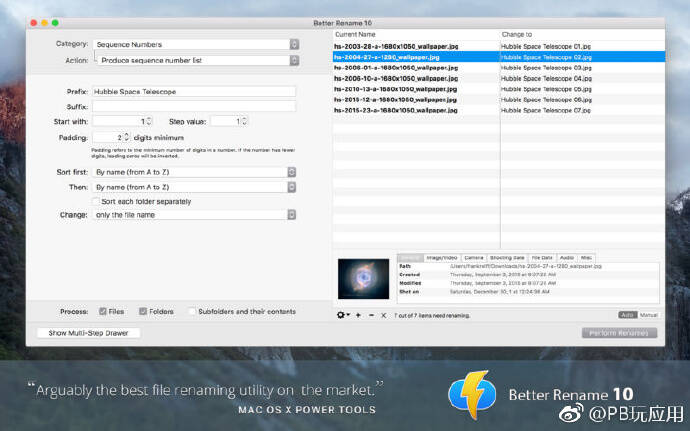The width and height of the screenshot is (690, 431).
Task: Click new name Hubble Space Telescope 05.jpg
Action: coord(546,89)
